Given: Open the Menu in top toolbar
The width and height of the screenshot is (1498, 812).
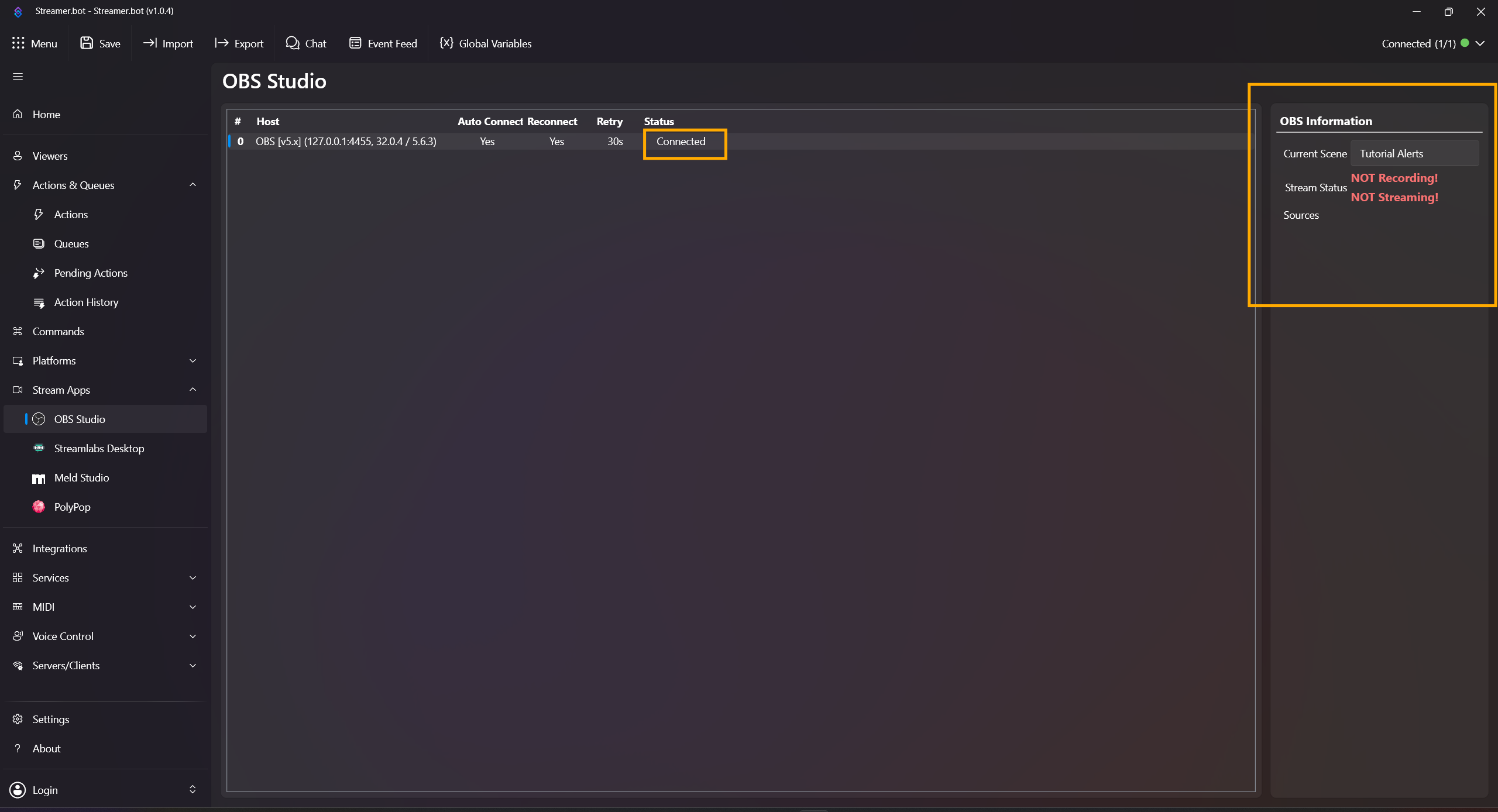Looking at the screenshot, I should 35,43.
